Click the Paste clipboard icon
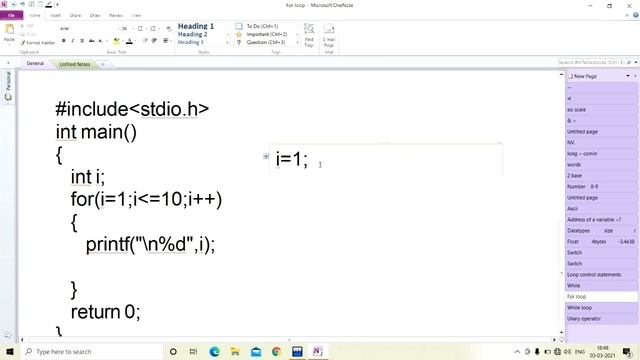Viewport: 640px width, 360px height. coord(9,29)
